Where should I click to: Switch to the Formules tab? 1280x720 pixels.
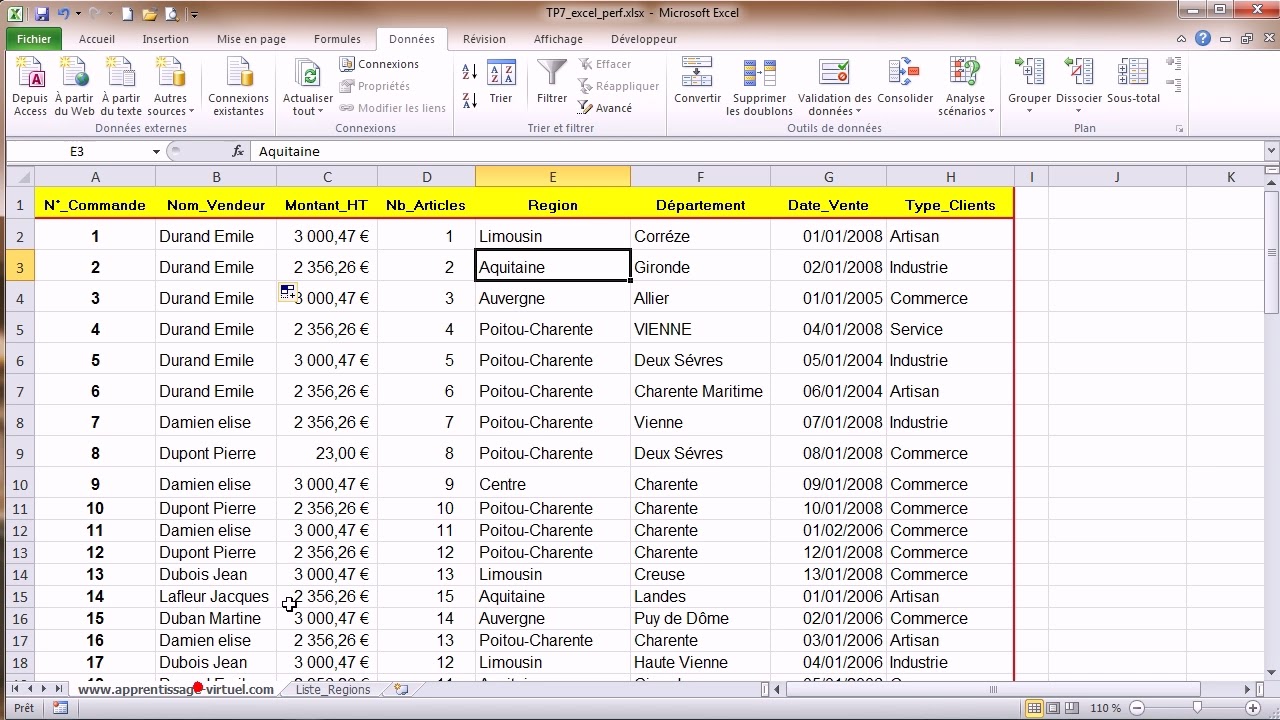click(337, 39)
